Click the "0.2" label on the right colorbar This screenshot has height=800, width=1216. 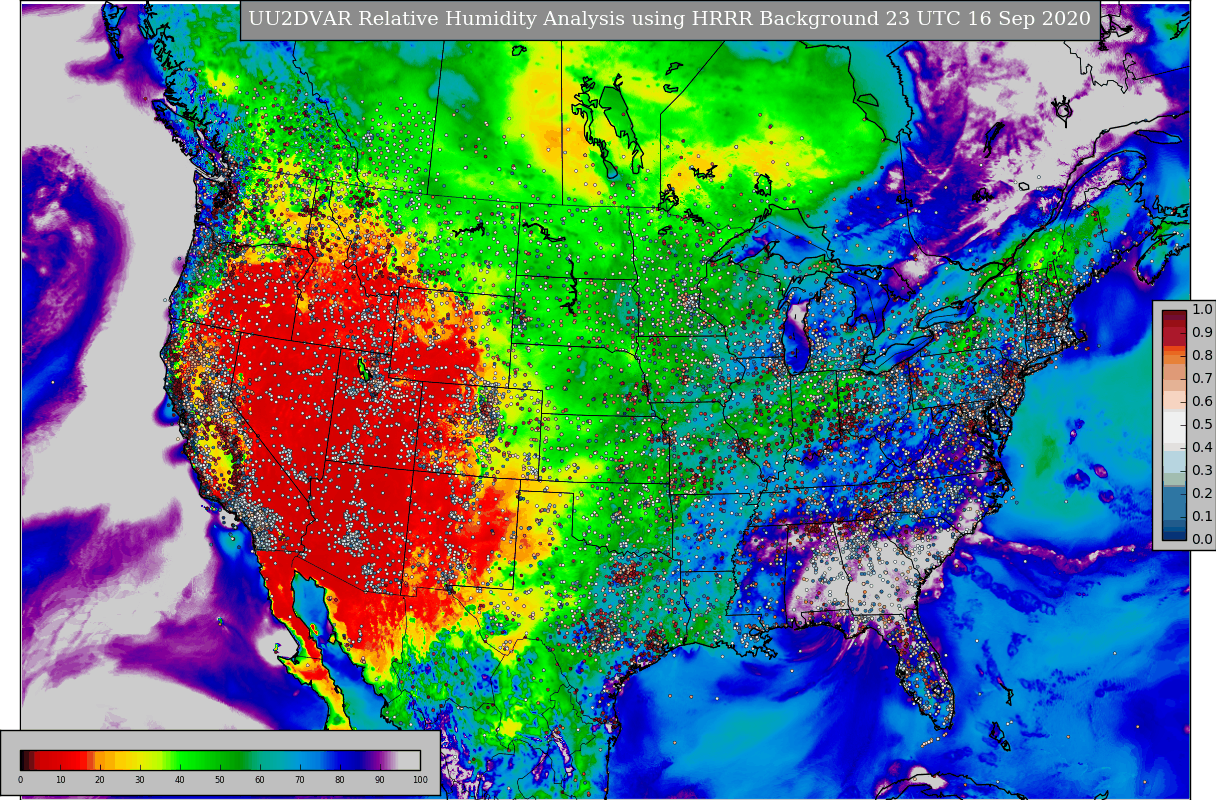1201,494
